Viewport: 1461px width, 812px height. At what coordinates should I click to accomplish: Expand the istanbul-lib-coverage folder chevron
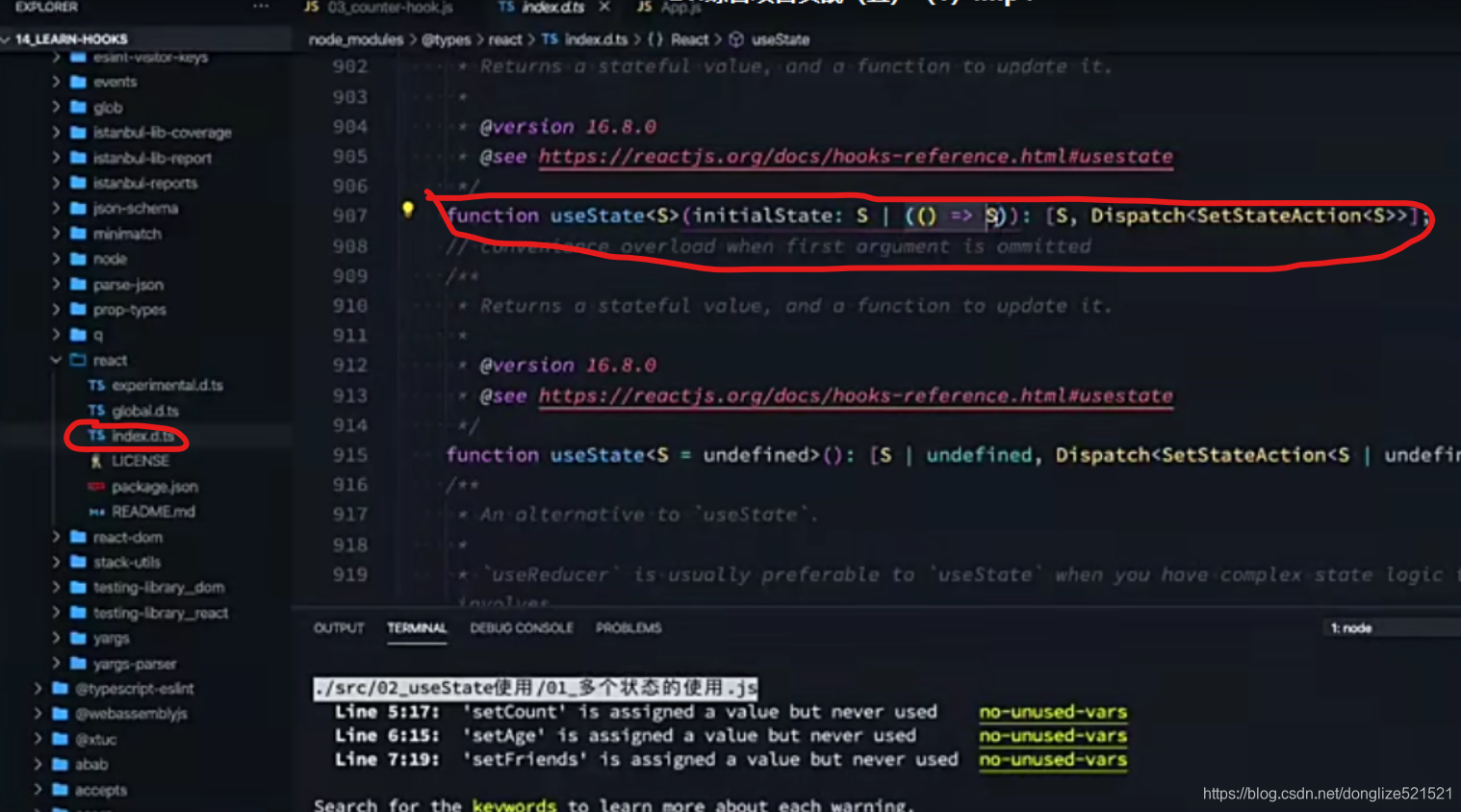(x=56, y=132)
